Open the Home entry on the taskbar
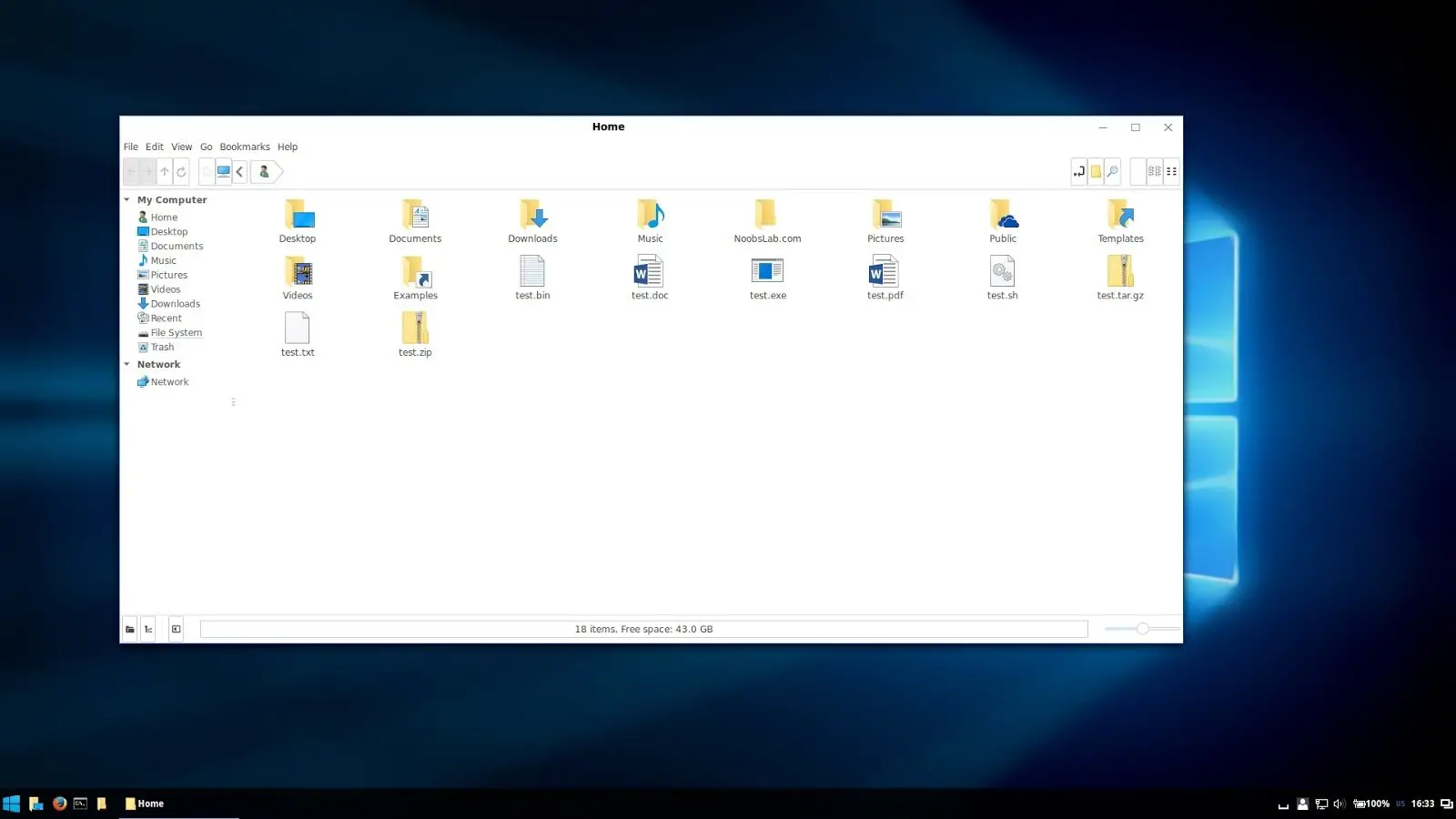1456x819 pixels. 144,804
